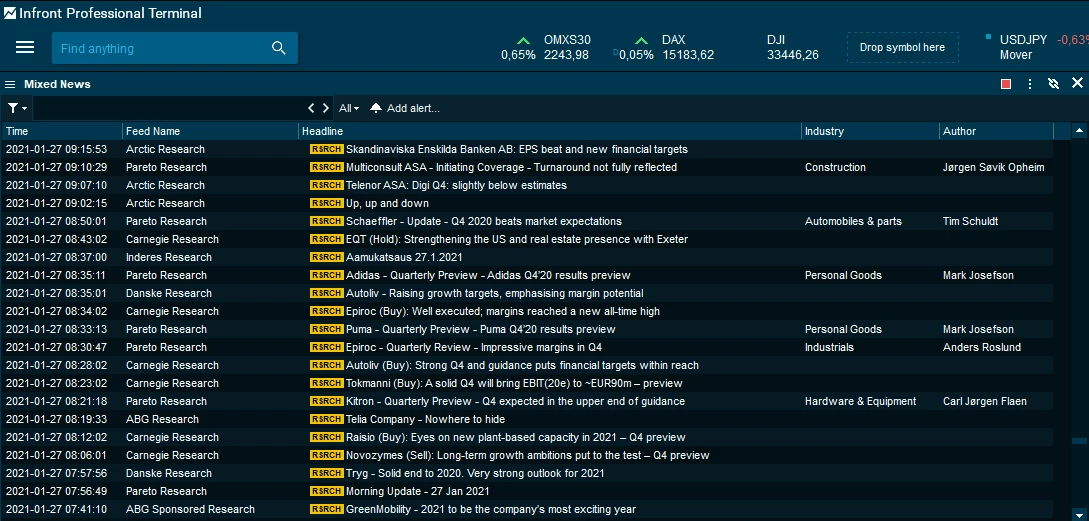Image resolution: width=1089 pixels, height=521 pixels.
Task: Open the three-dot more options menu
Action: 1030,84
